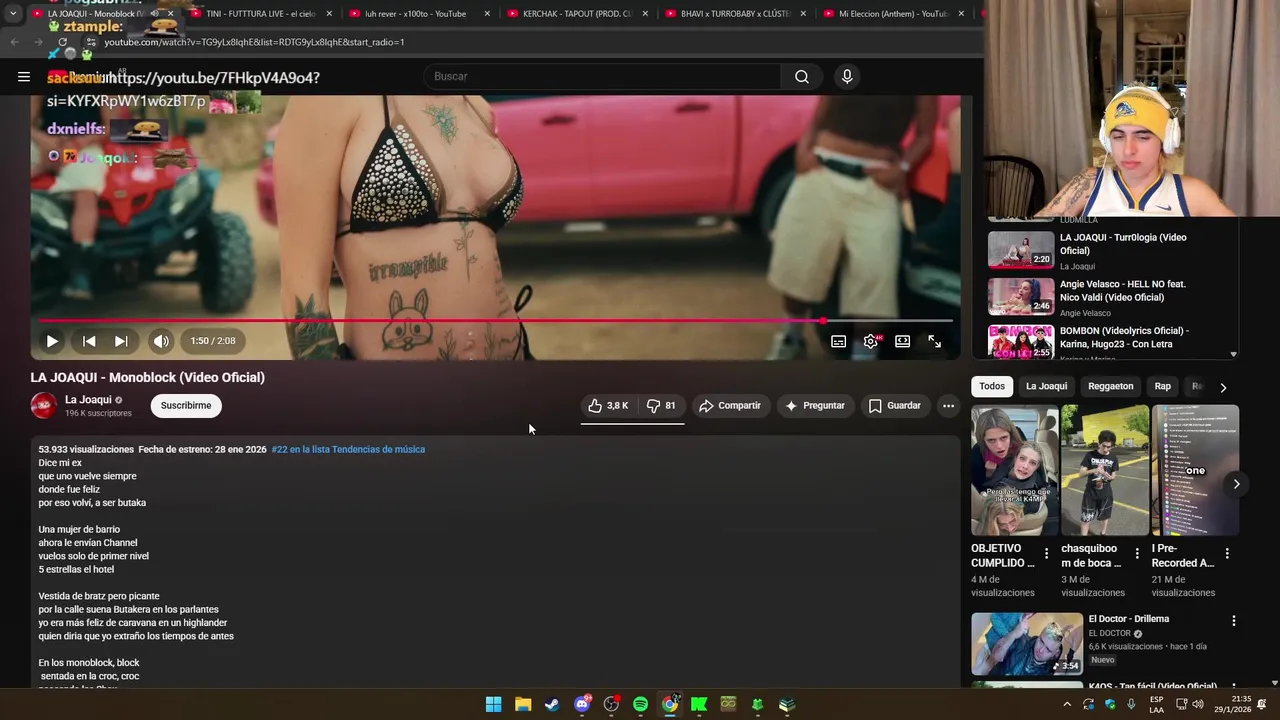Open options for El Doctor Drillema
This screenshot has height=720, width=1280.
coord(1233,621)
